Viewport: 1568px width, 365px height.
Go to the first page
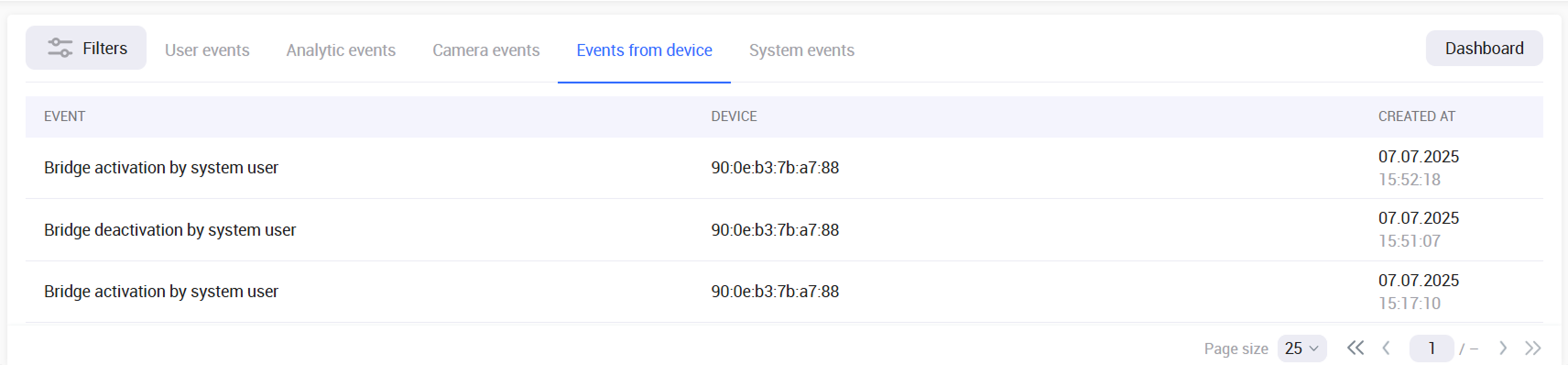1356,348
